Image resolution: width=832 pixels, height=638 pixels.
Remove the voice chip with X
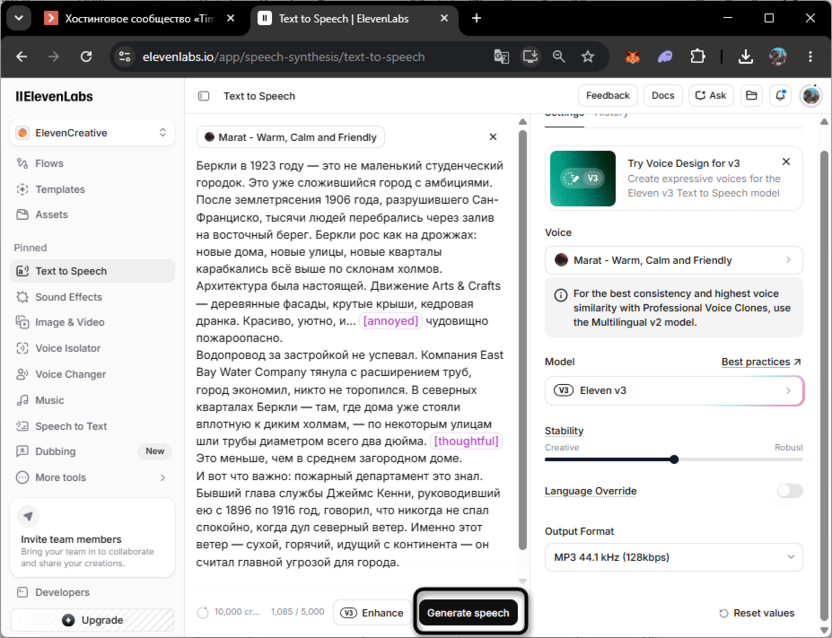(493, 137)
